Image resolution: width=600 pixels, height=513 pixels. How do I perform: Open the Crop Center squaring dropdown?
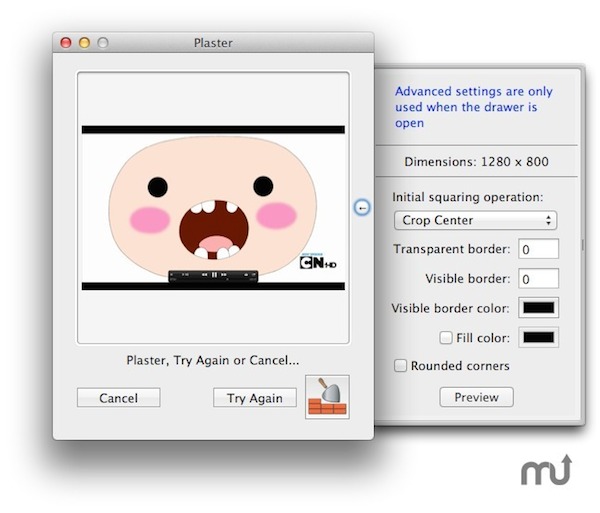(x=475, y=220)
